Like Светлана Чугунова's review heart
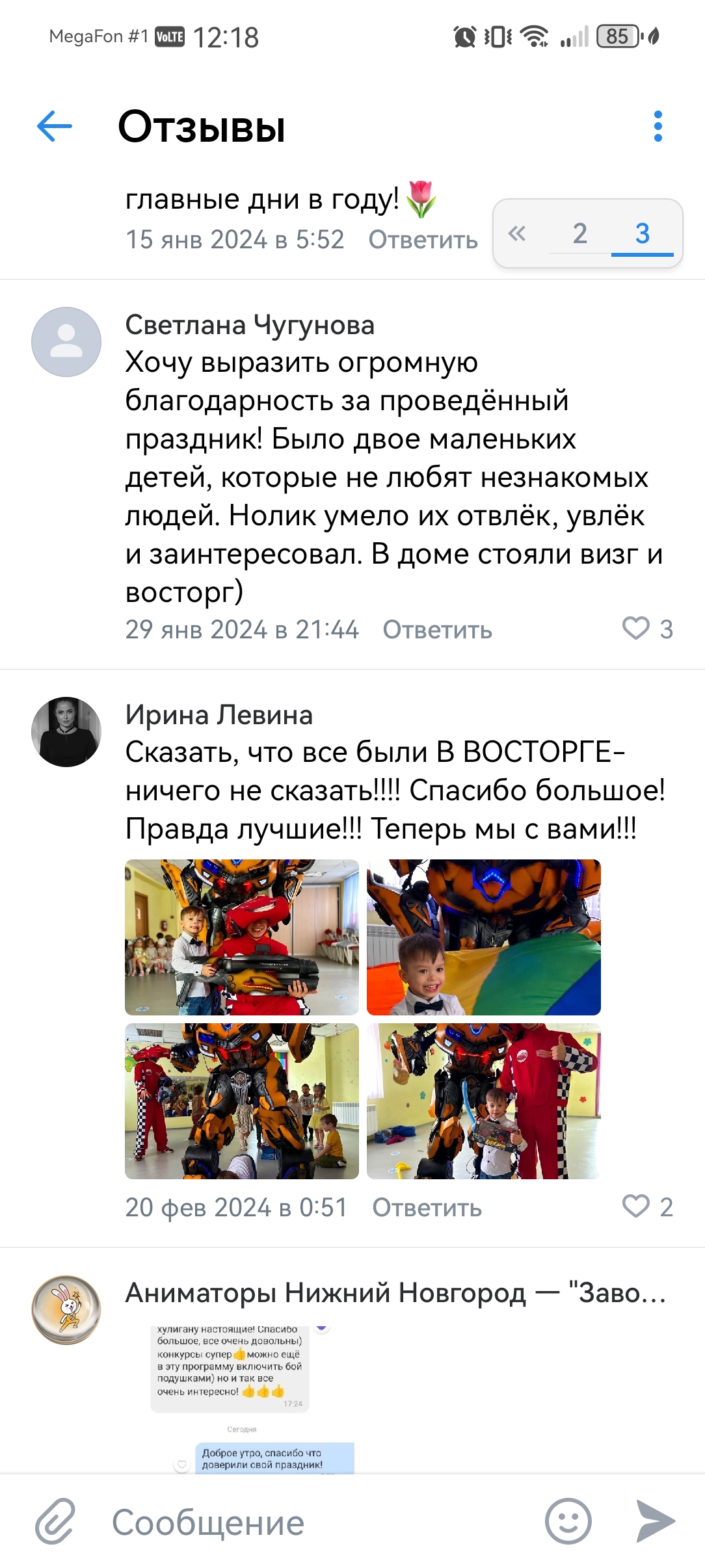 636,629
